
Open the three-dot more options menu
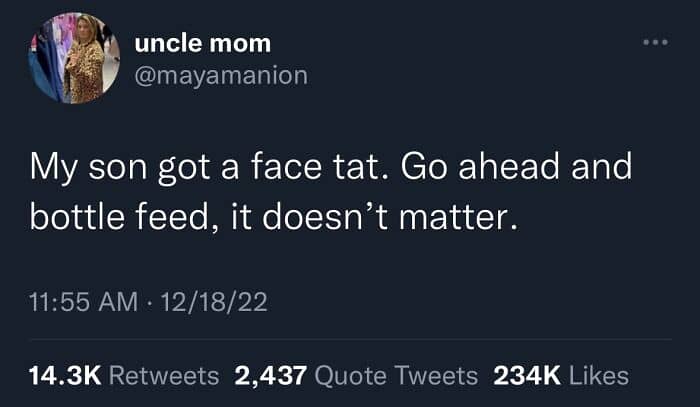(x=654, y=45)
